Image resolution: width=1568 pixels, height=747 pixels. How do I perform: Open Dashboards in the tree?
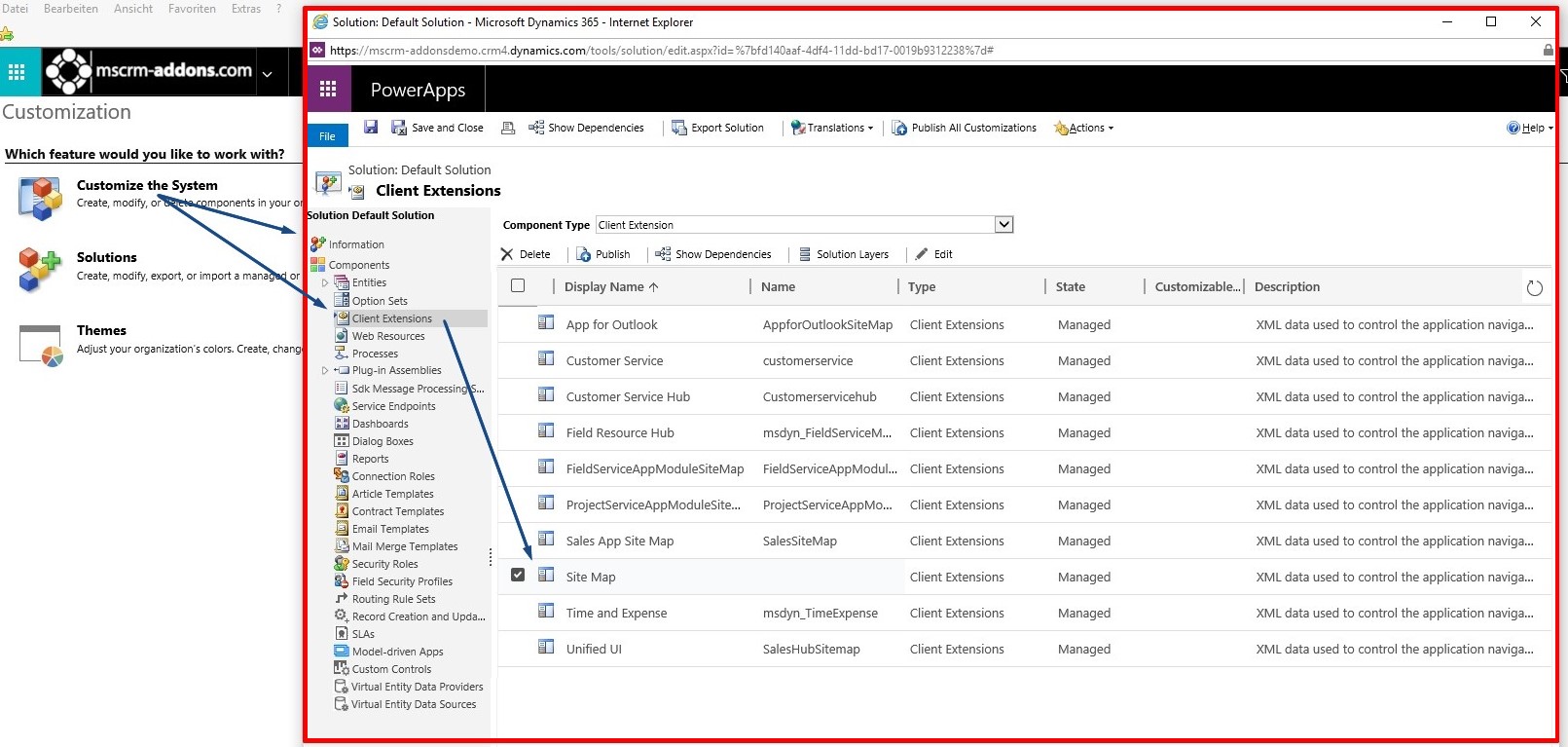(380, 424)
